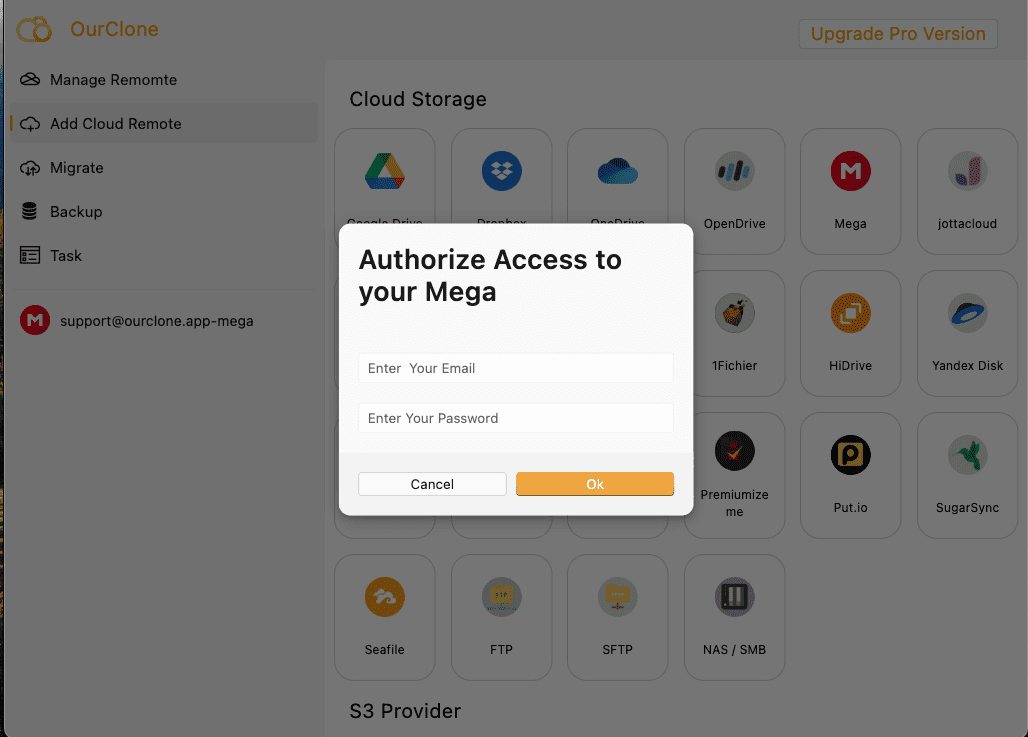The image size is (1028, 737).
Task: Pick the NAS / SMB icon
Action: tap(734, 597)
